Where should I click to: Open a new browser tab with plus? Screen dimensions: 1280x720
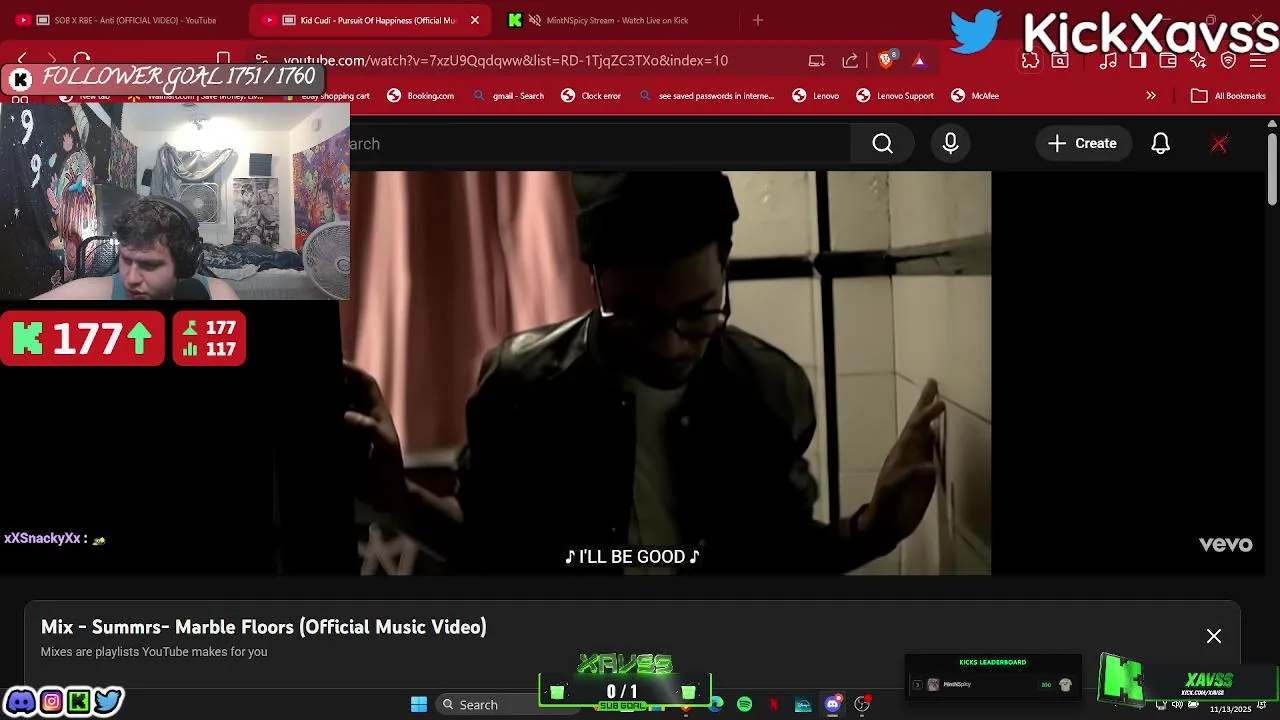pyautogui.click(x=757, y=20)
